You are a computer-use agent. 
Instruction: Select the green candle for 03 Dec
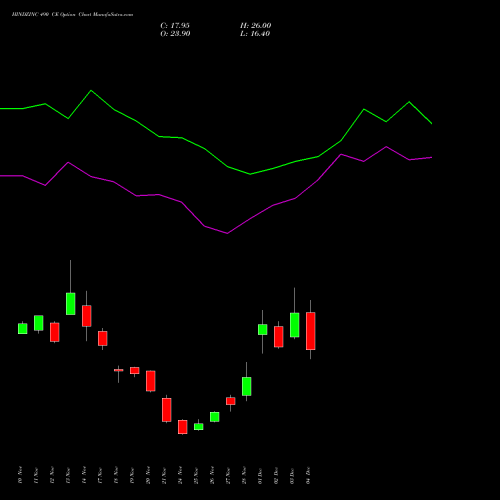click(295, 325)
